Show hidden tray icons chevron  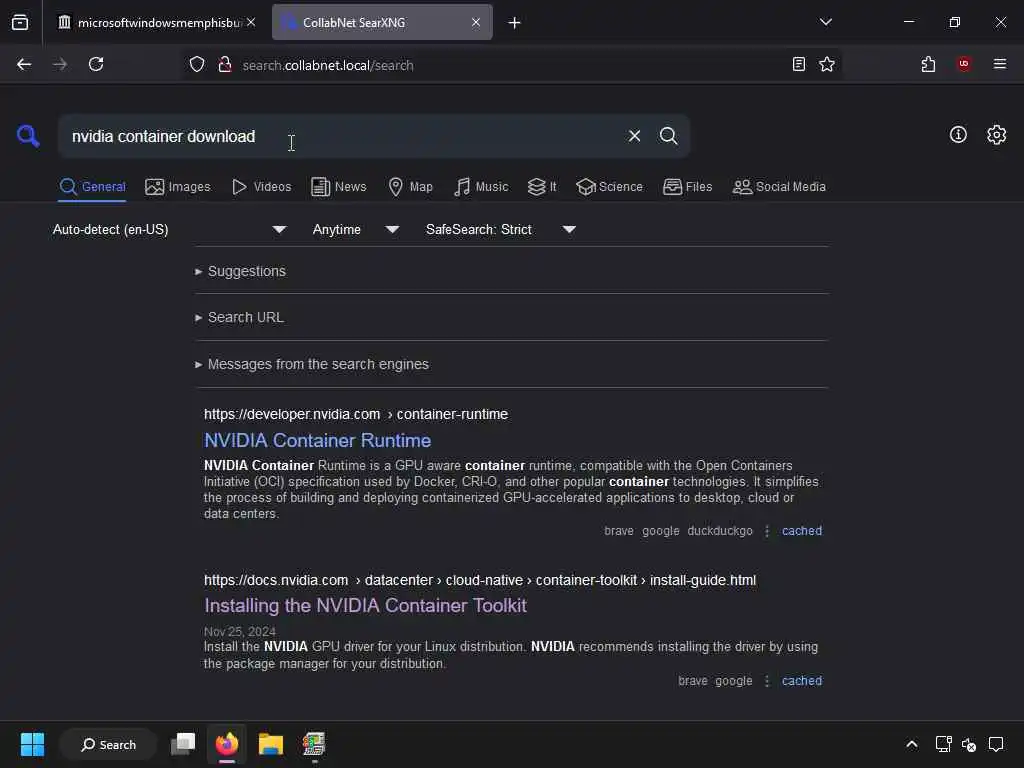click(x=912, y=744)
